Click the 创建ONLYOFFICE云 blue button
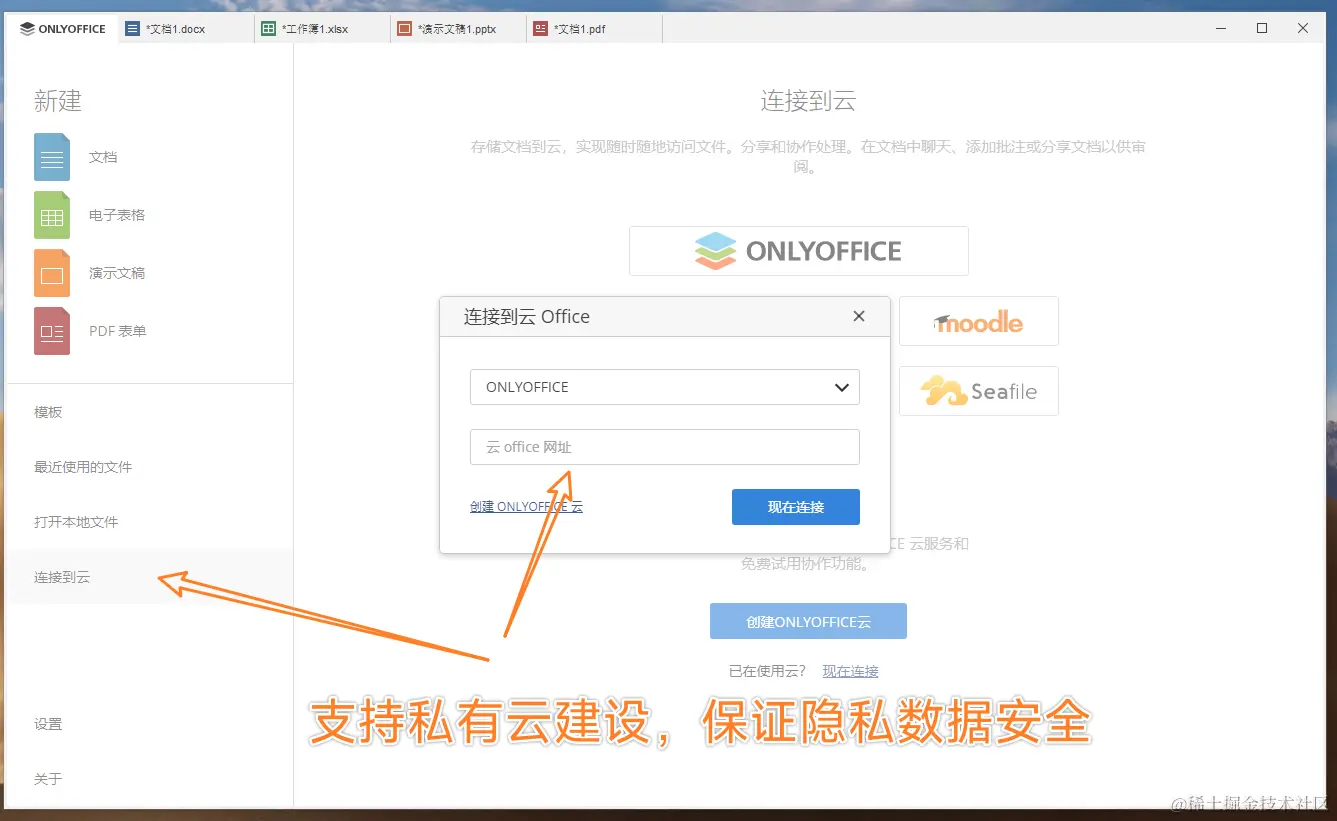The image size is (1337, 821). click(x=808, y=621)
